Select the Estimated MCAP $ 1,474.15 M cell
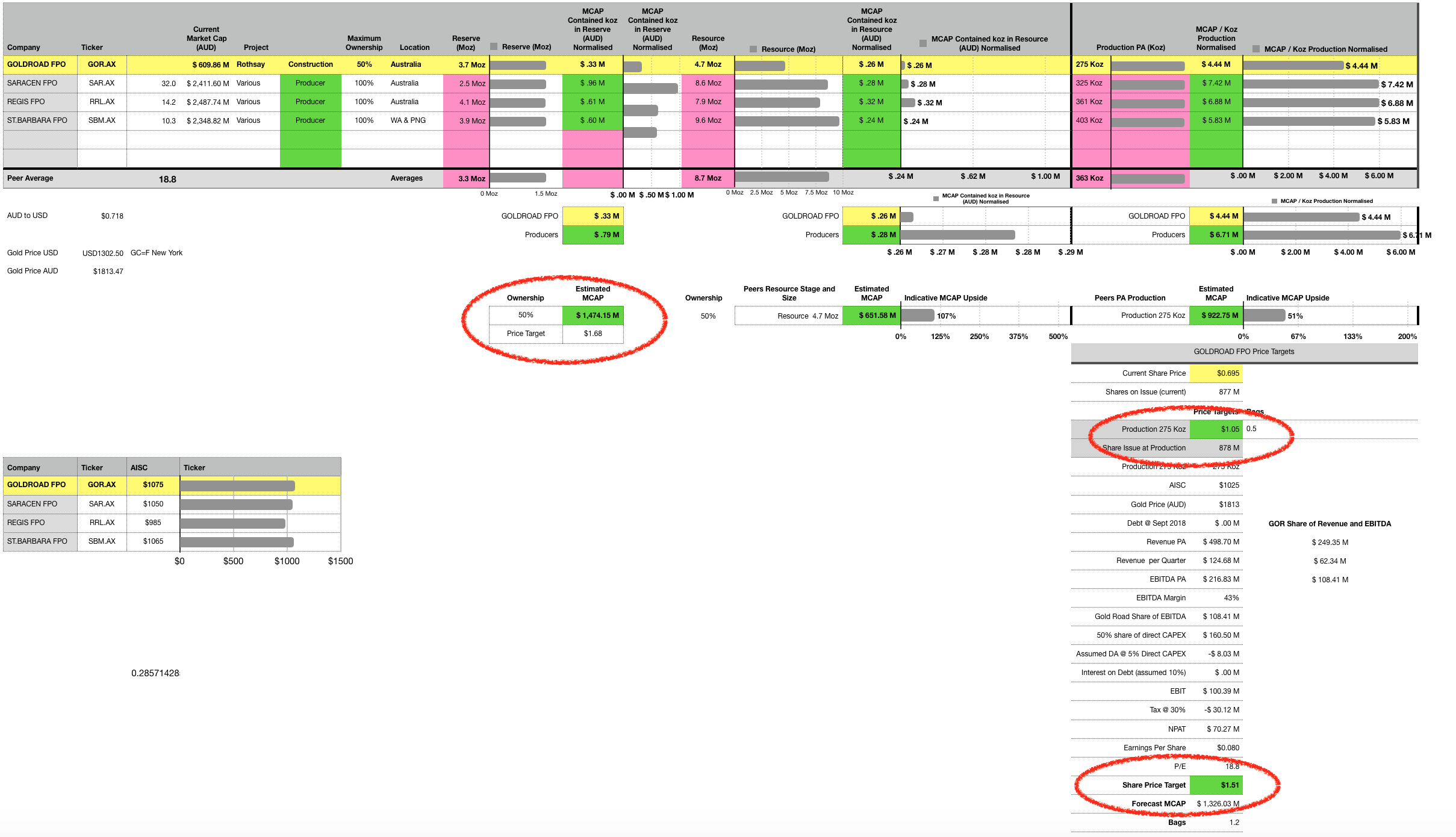Viewport: 1456px width, 837px height. [593, 316]
